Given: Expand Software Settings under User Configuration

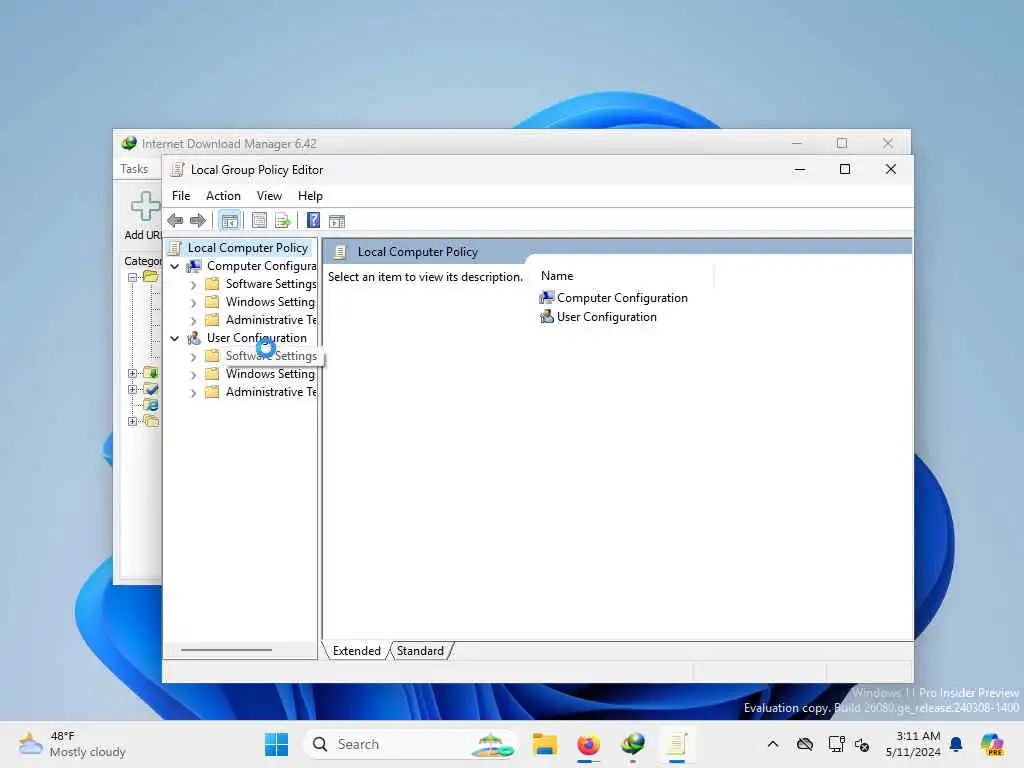Looking at the screenshot, I should [x=193, y=357].
